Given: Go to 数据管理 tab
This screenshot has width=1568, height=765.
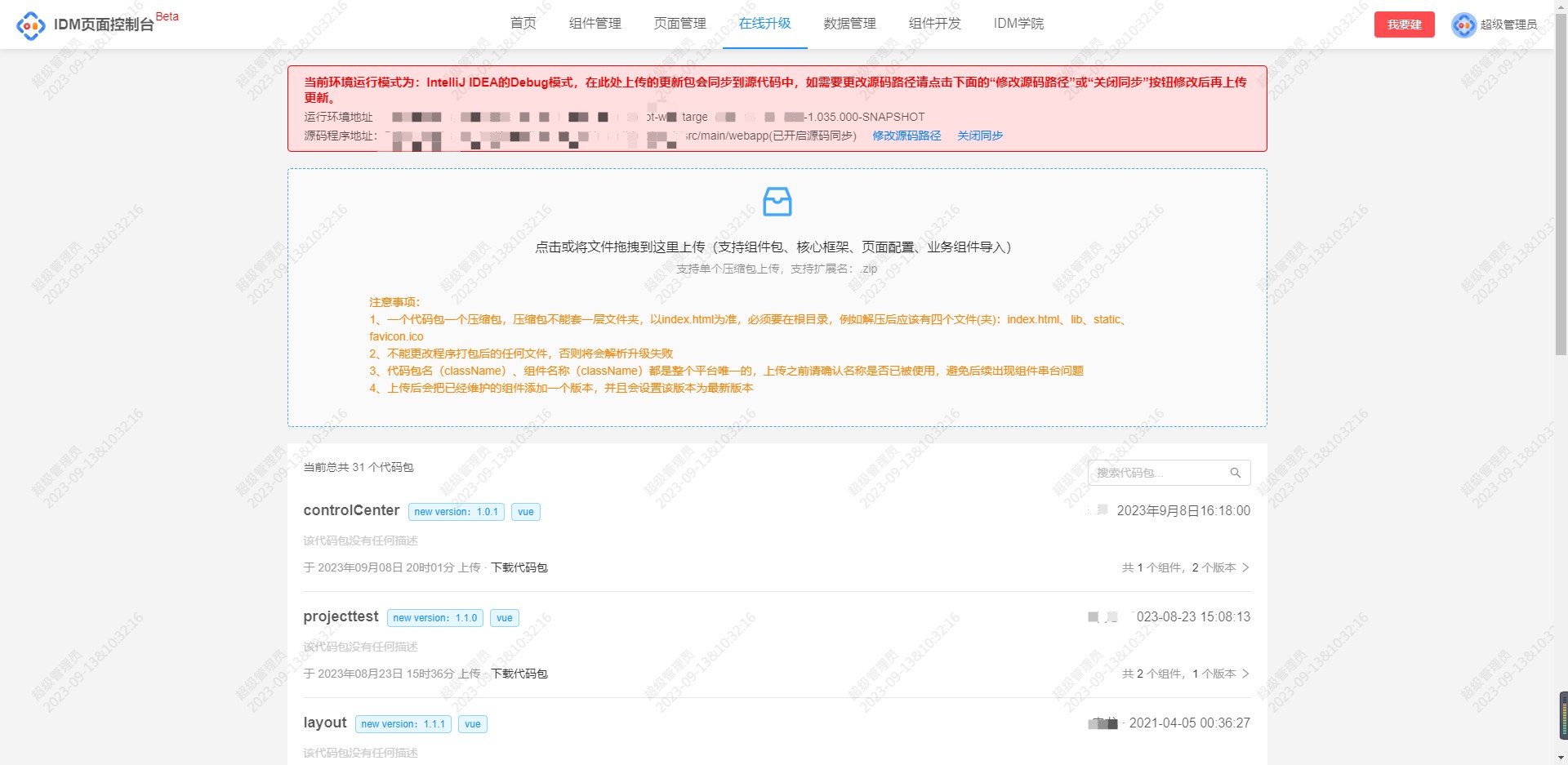Looking at the screenshot, I should coord(850,24).
